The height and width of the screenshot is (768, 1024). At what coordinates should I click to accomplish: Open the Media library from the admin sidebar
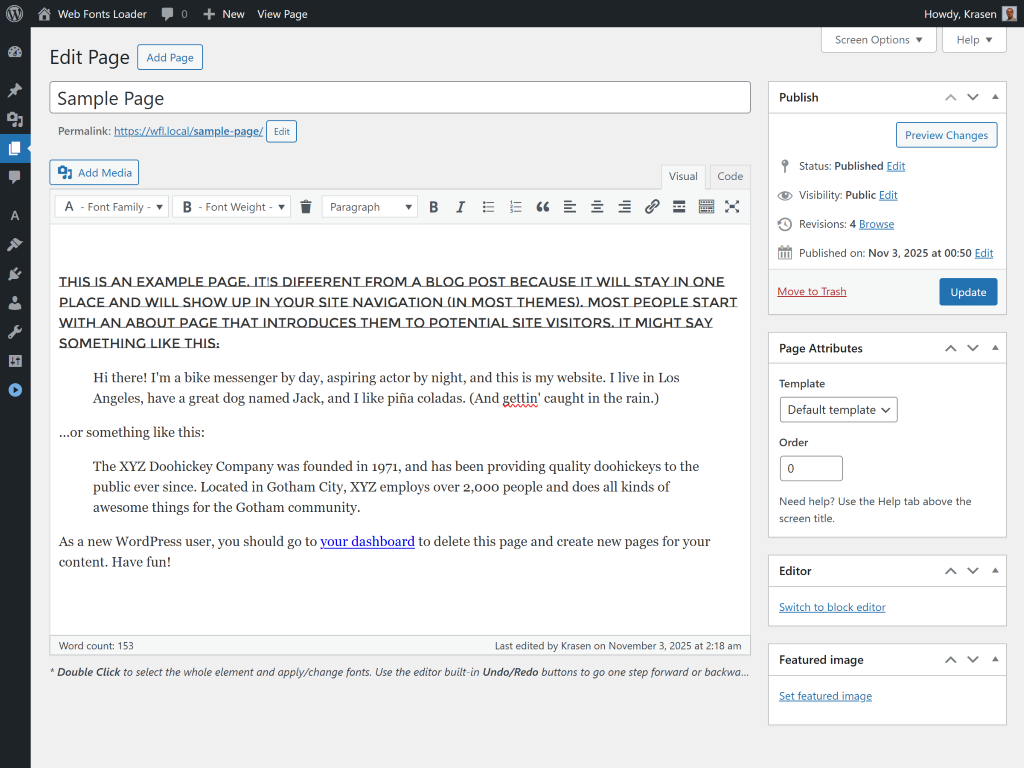coord(14,116)
